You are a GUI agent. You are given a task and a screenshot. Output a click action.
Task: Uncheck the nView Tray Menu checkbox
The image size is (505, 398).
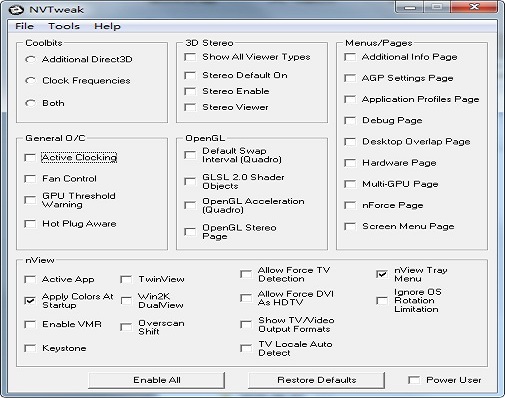coord(382,274)
